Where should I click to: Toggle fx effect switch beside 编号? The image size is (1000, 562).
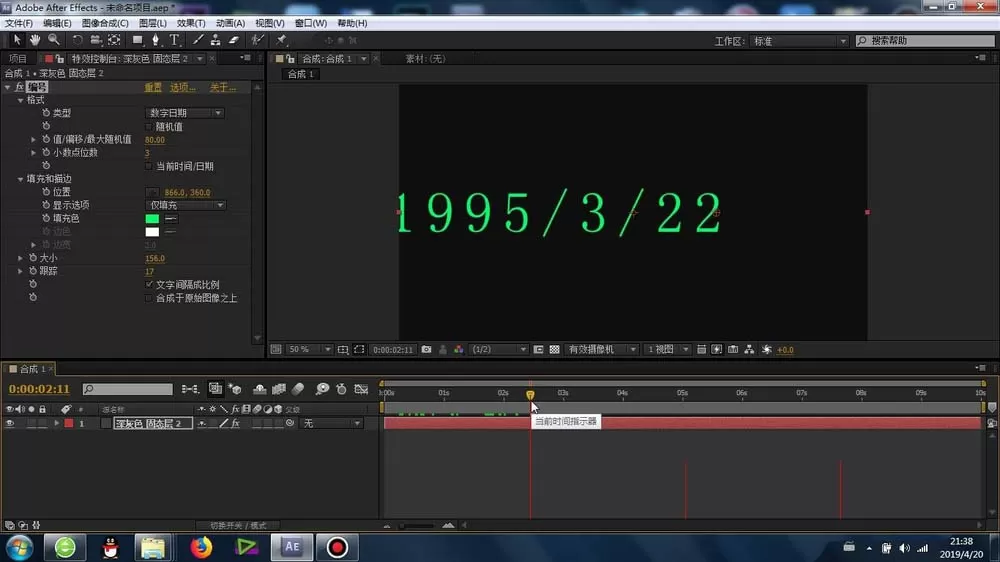click(x=19, y=87)
